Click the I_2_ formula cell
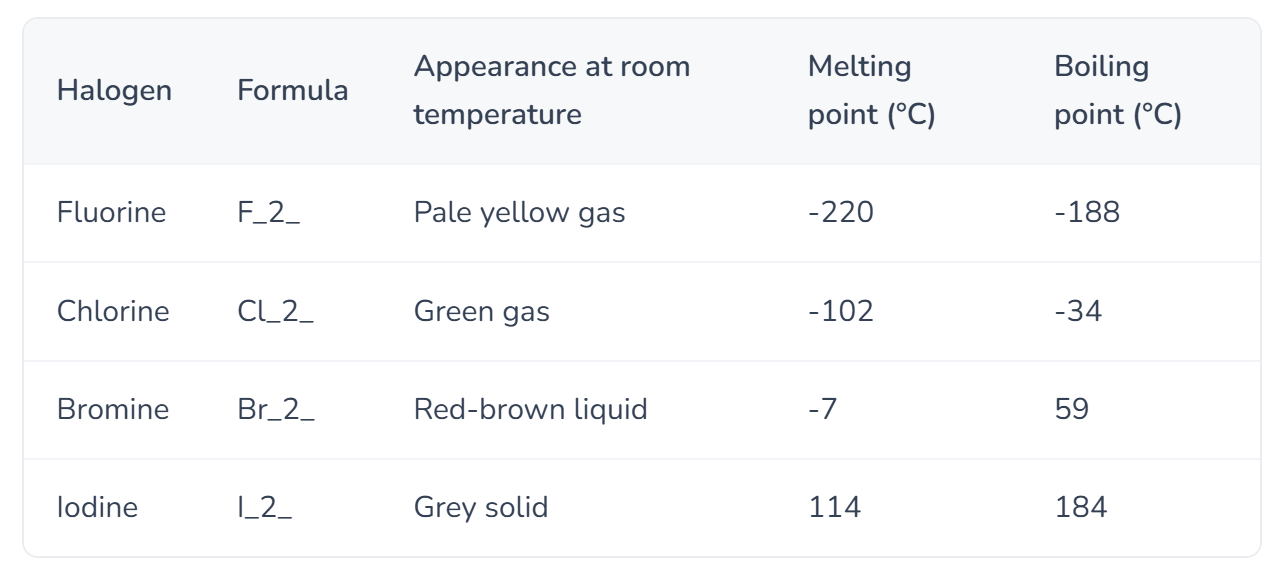 264,507
